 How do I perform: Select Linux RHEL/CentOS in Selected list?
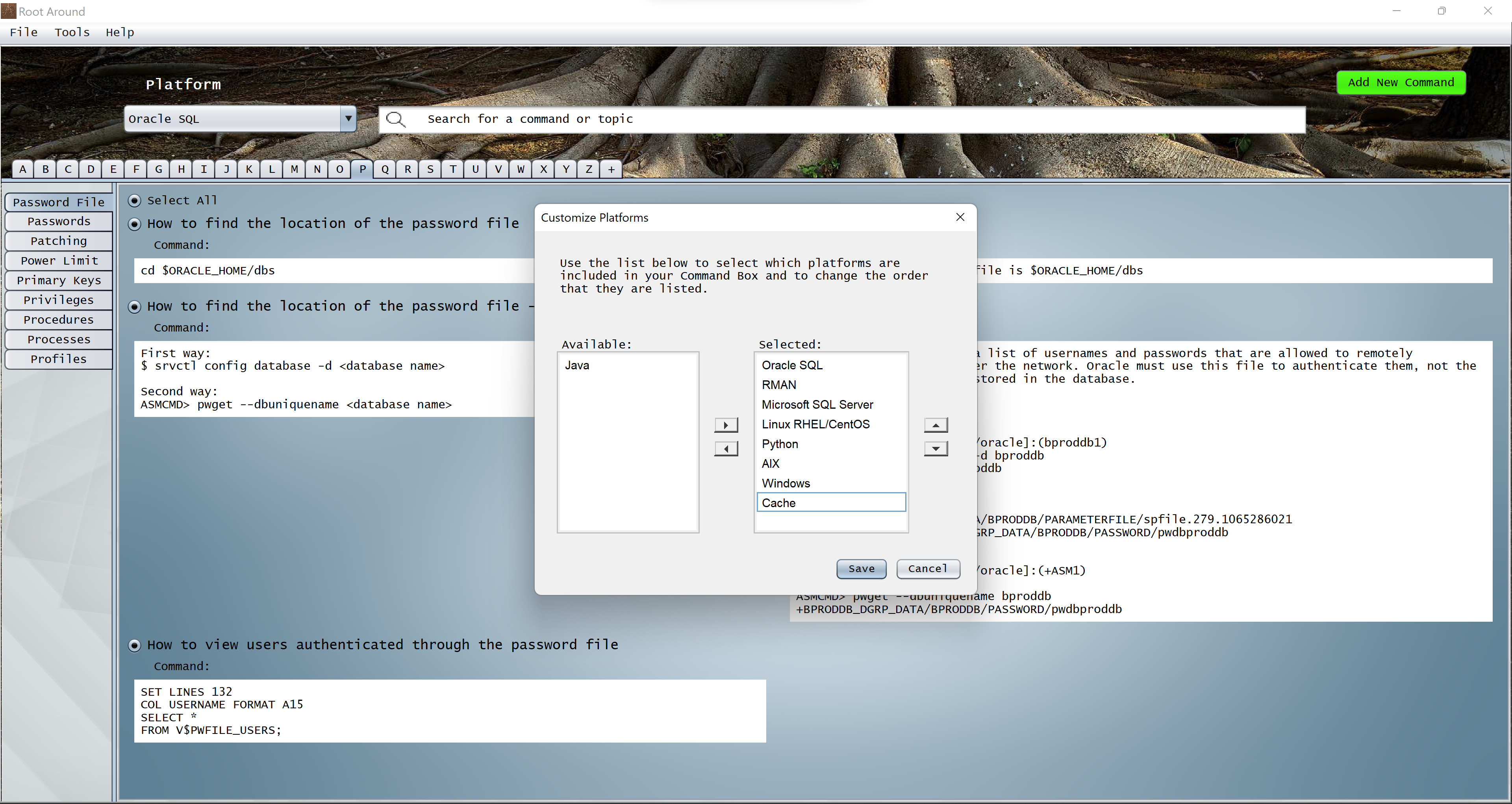(x=831, y=424)
